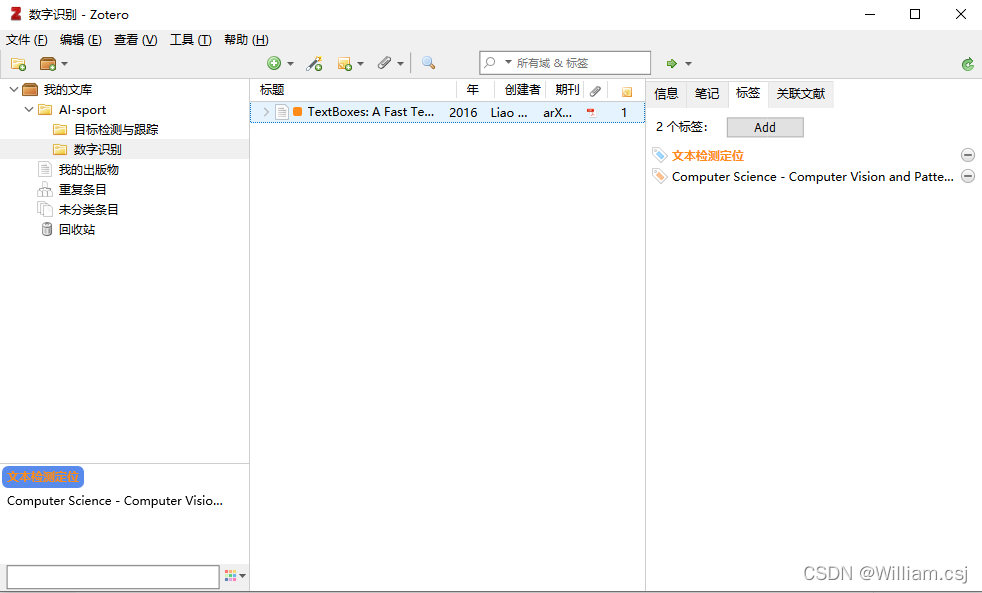
Task: Open the New Note dropdown arrow
Action: tap(360, 64)
